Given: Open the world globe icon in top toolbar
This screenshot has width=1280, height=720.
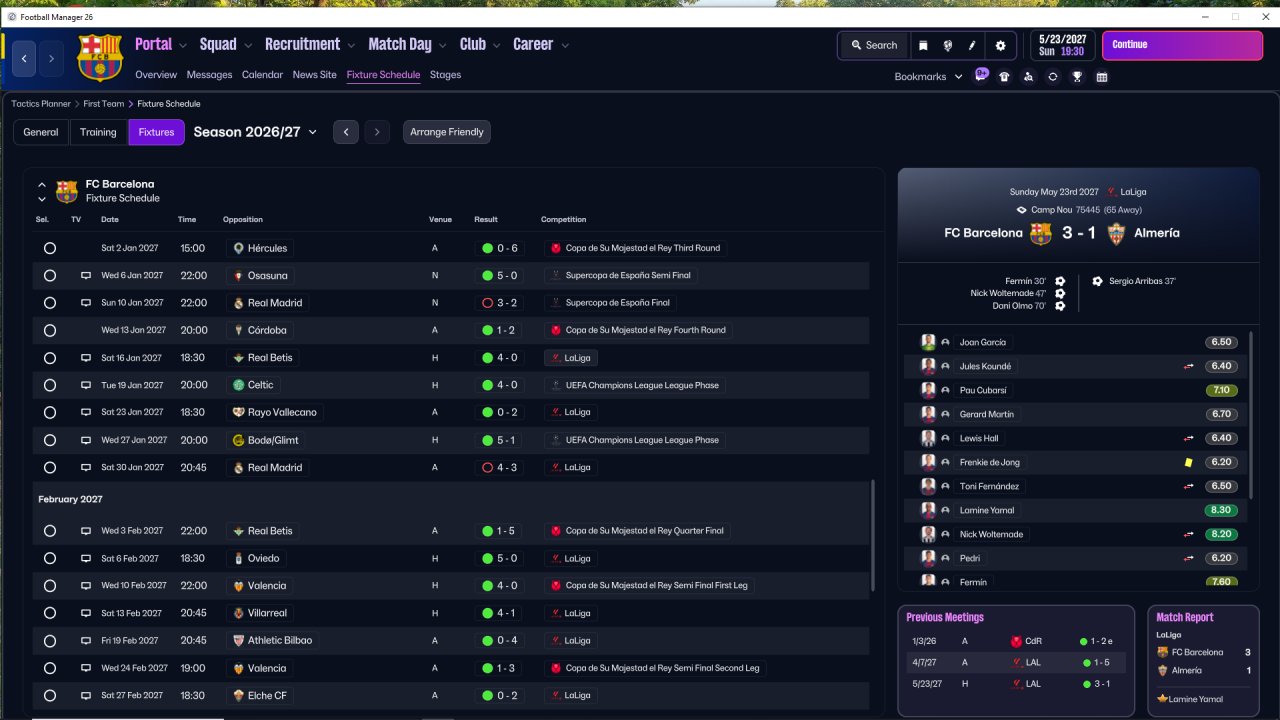Looking at the screenshot, I should (947, 45).
